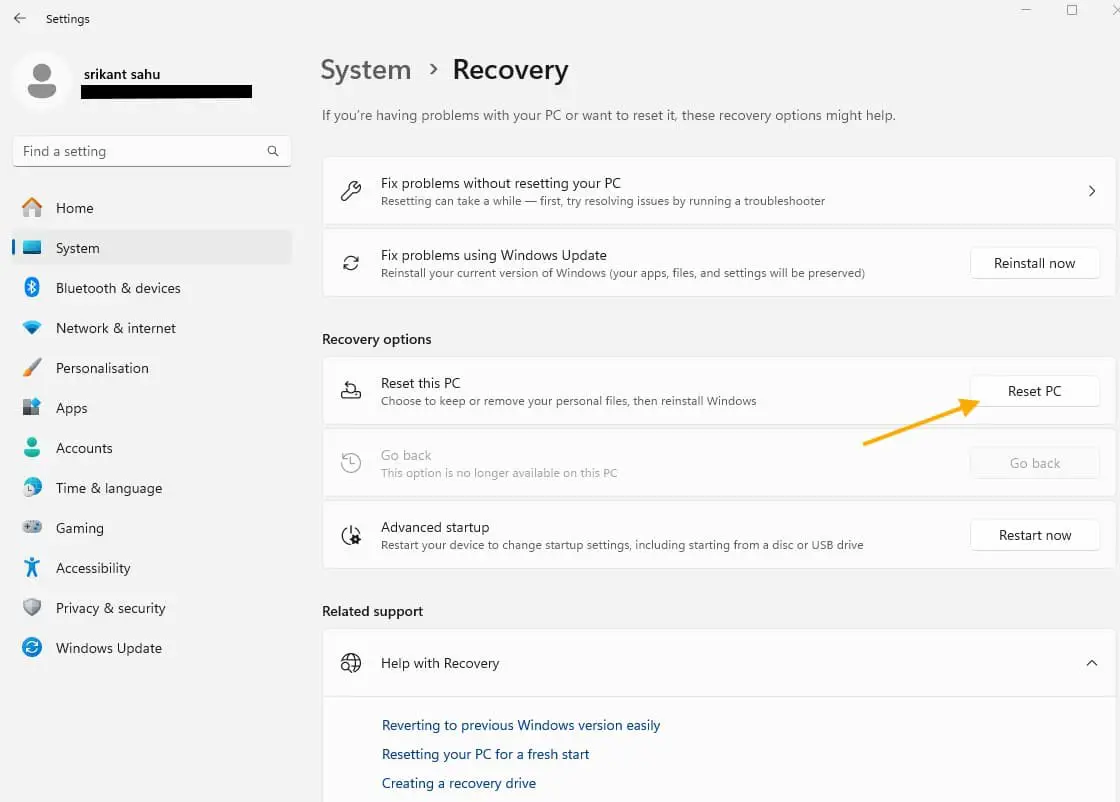Click the Go back history icon
1120x802 pixels.
351,463
